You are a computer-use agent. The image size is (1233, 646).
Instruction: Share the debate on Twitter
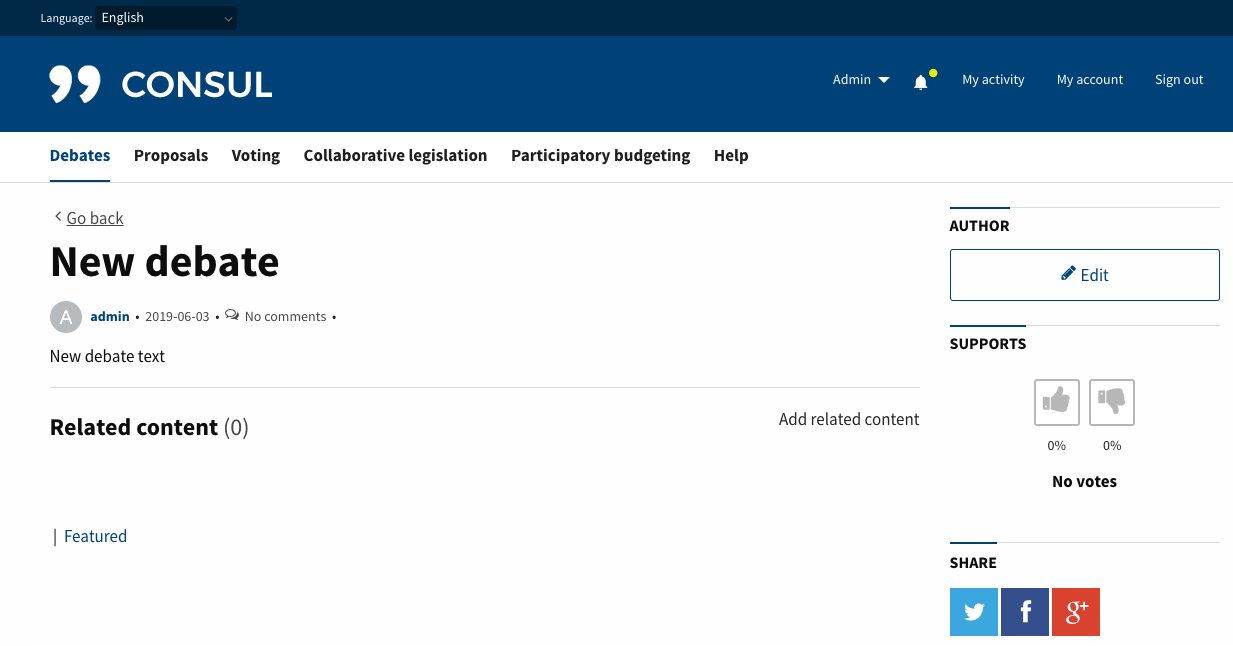[x=973, y=612]
